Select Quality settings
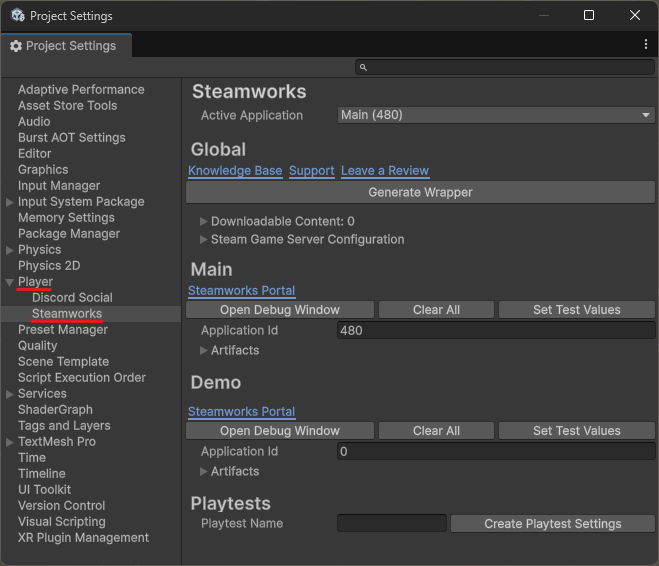The image size is (659, 566). pyautogui.click(x=37, y=345)
